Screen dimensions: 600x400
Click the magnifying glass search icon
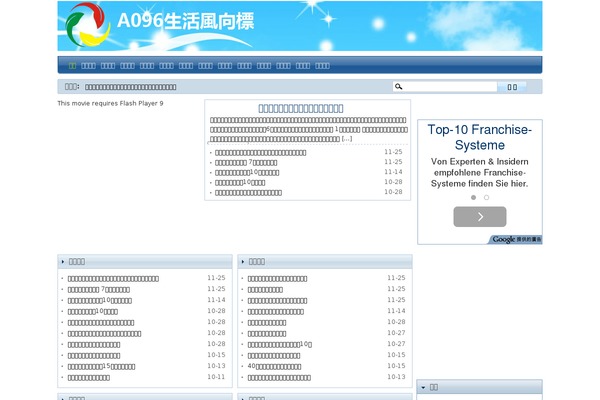point(399,87)
